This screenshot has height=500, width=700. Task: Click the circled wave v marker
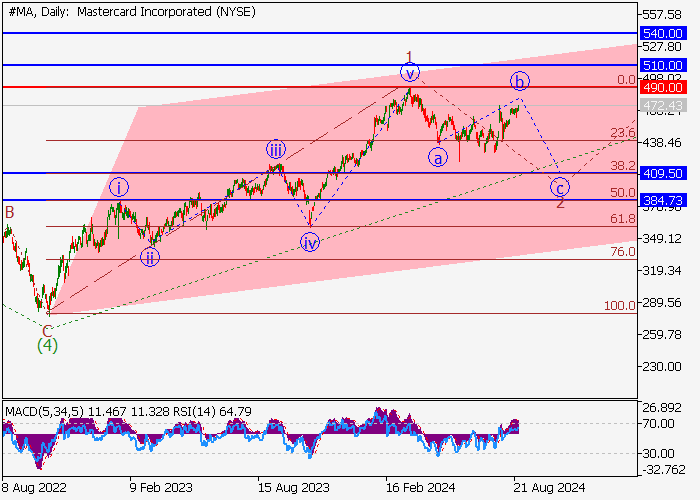click(x=410, y=73)
